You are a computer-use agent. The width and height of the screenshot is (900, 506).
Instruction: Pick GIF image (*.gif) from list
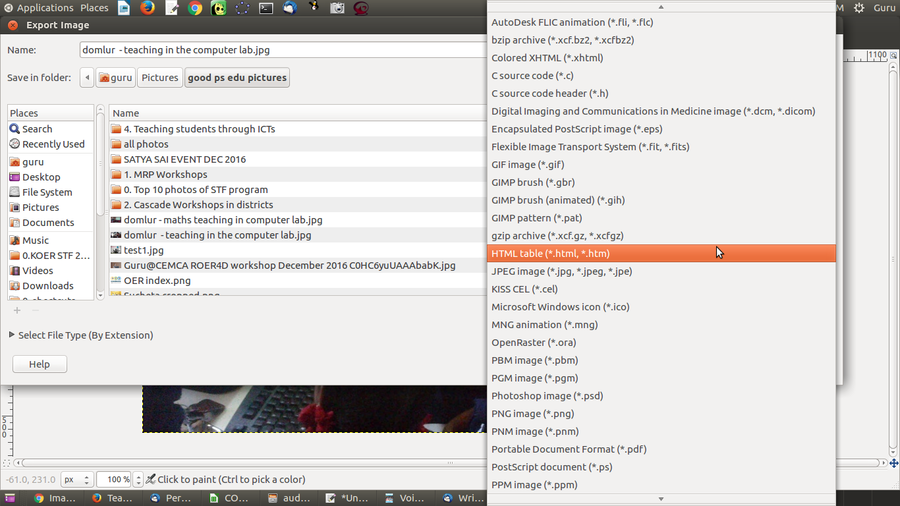click(527, 165)
